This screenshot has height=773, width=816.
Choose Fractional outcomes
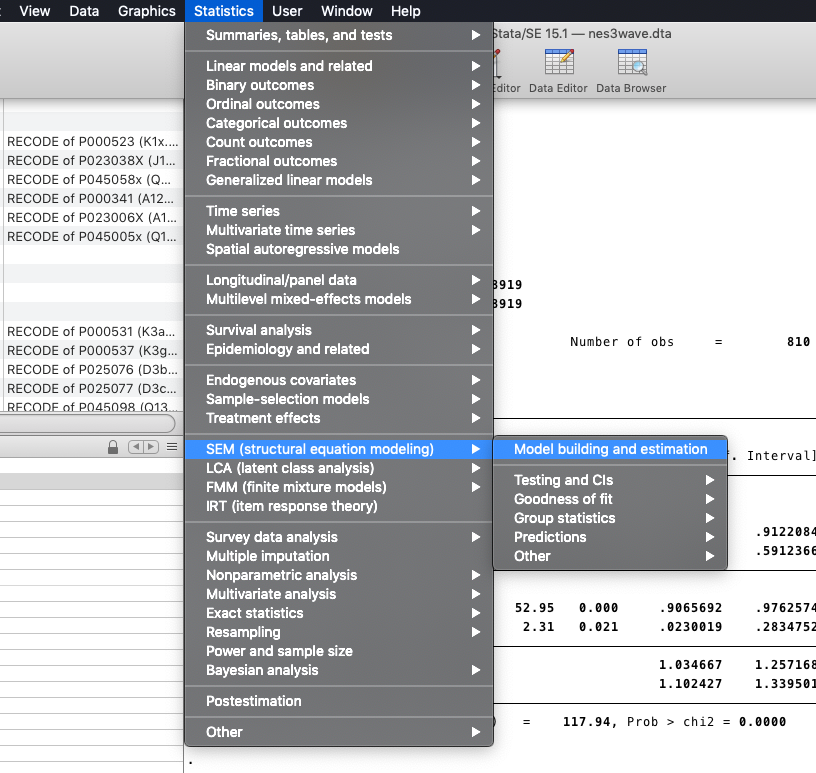pyautogui.click(x=339, y=161)
